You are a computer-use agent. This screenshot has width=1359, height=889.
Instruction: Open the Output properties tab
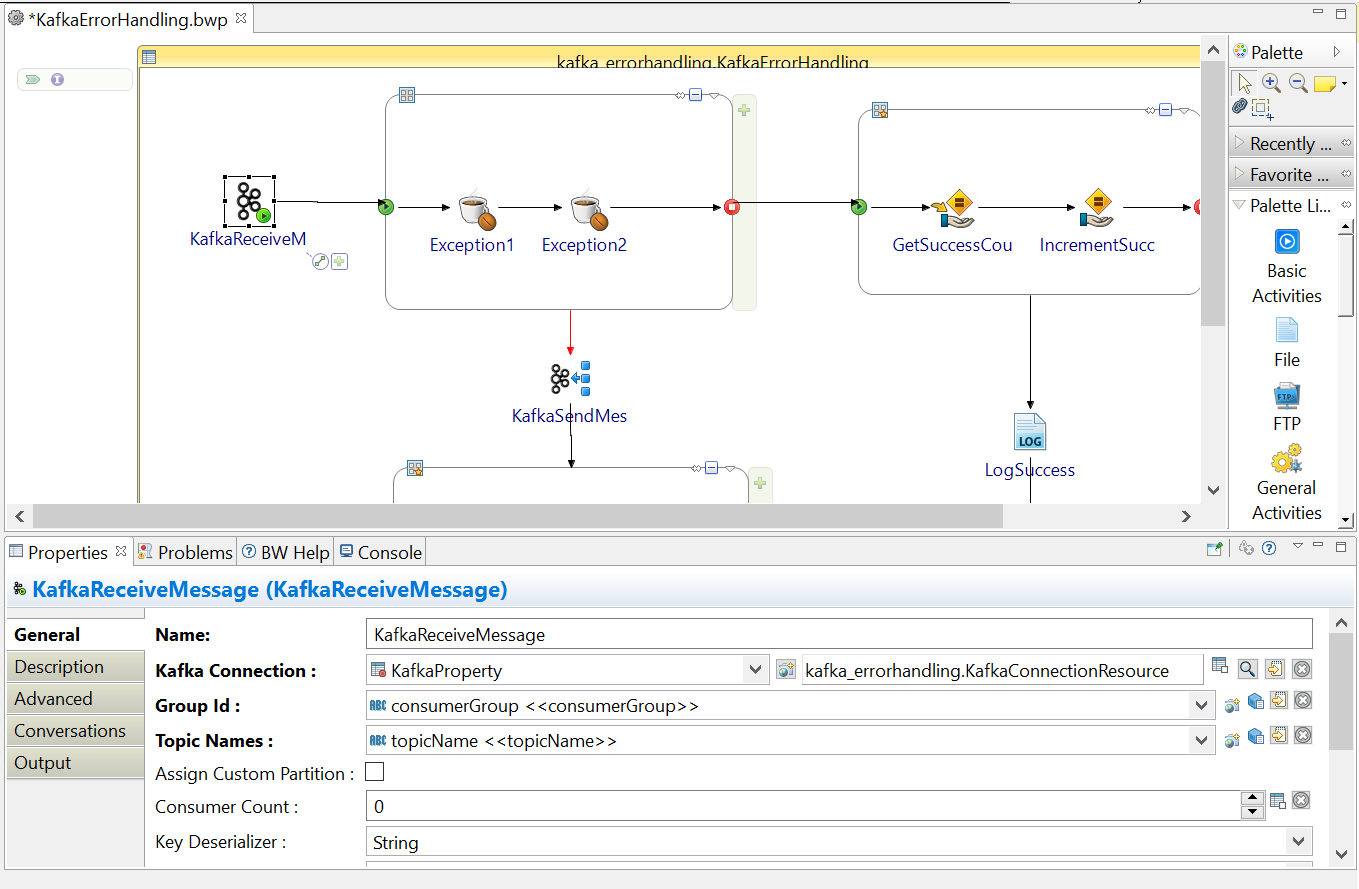click(x=76, y=763)
